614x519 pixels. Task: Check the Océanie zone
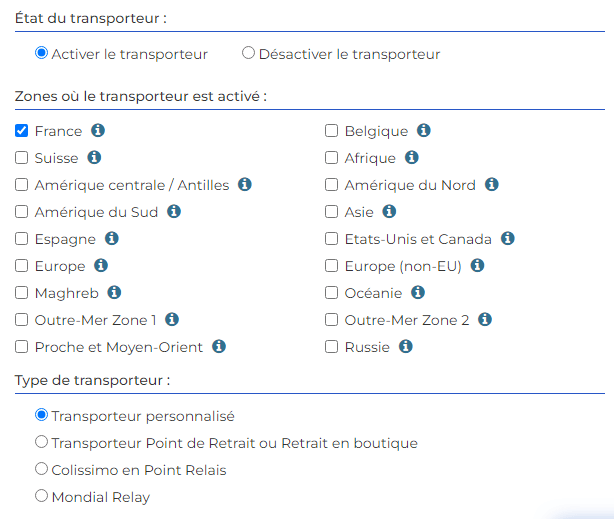[x=332, y=293]
